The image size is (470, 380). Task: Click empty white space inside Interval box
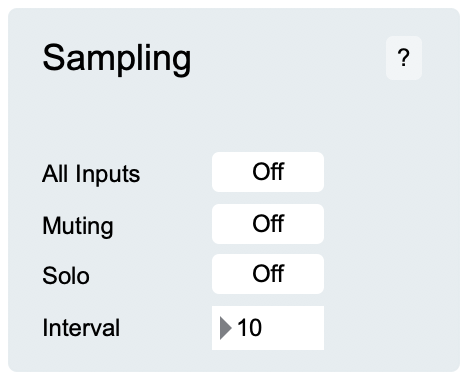293,328
